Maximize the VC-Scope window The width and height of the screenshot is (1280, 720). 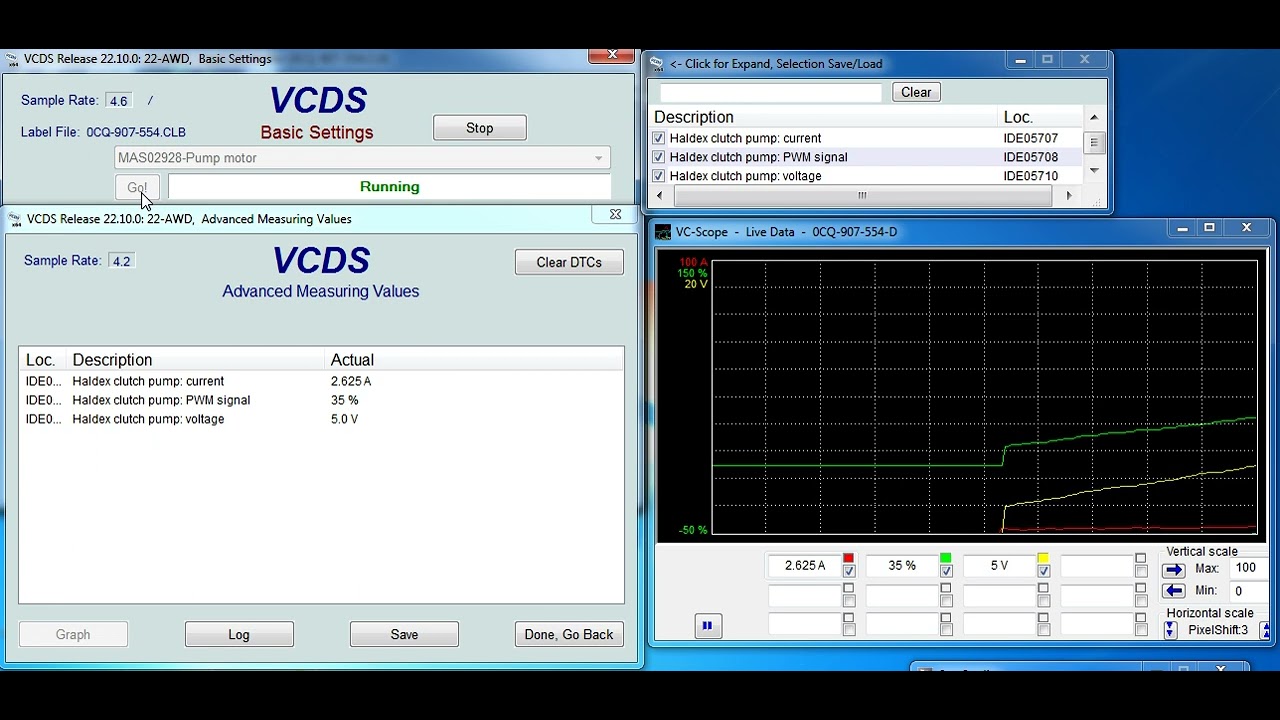(1209, 228)
